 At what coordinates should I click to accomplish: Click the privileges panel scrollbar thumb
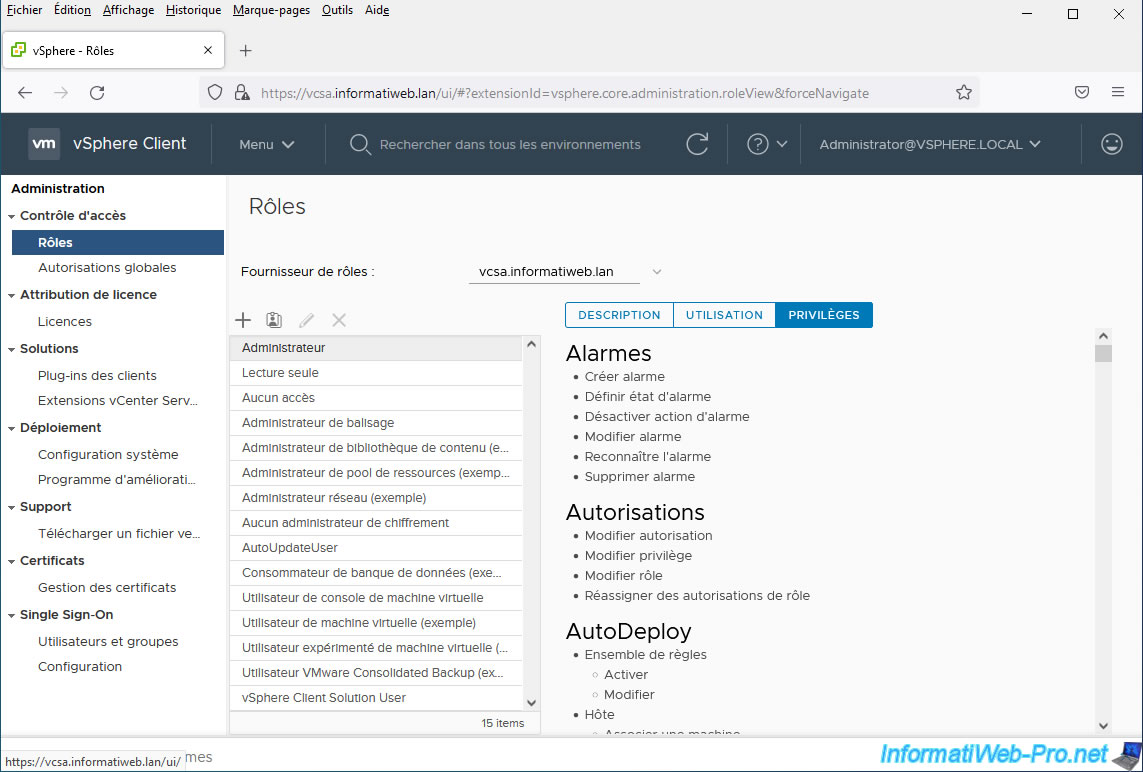tap(1103, 354)
